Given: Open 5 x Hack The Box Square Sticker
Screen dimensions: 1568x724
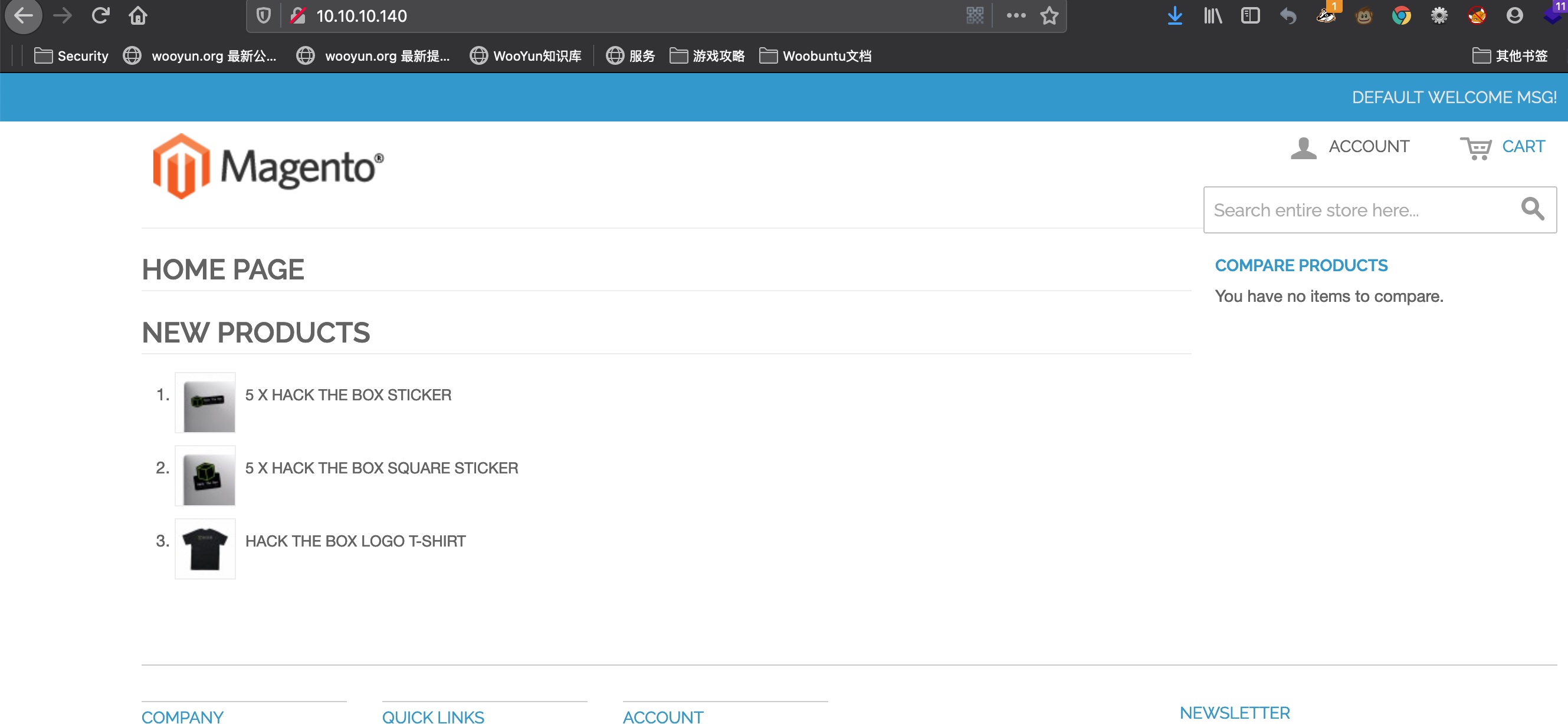Looking at the screenshot, I should point(381,468).
